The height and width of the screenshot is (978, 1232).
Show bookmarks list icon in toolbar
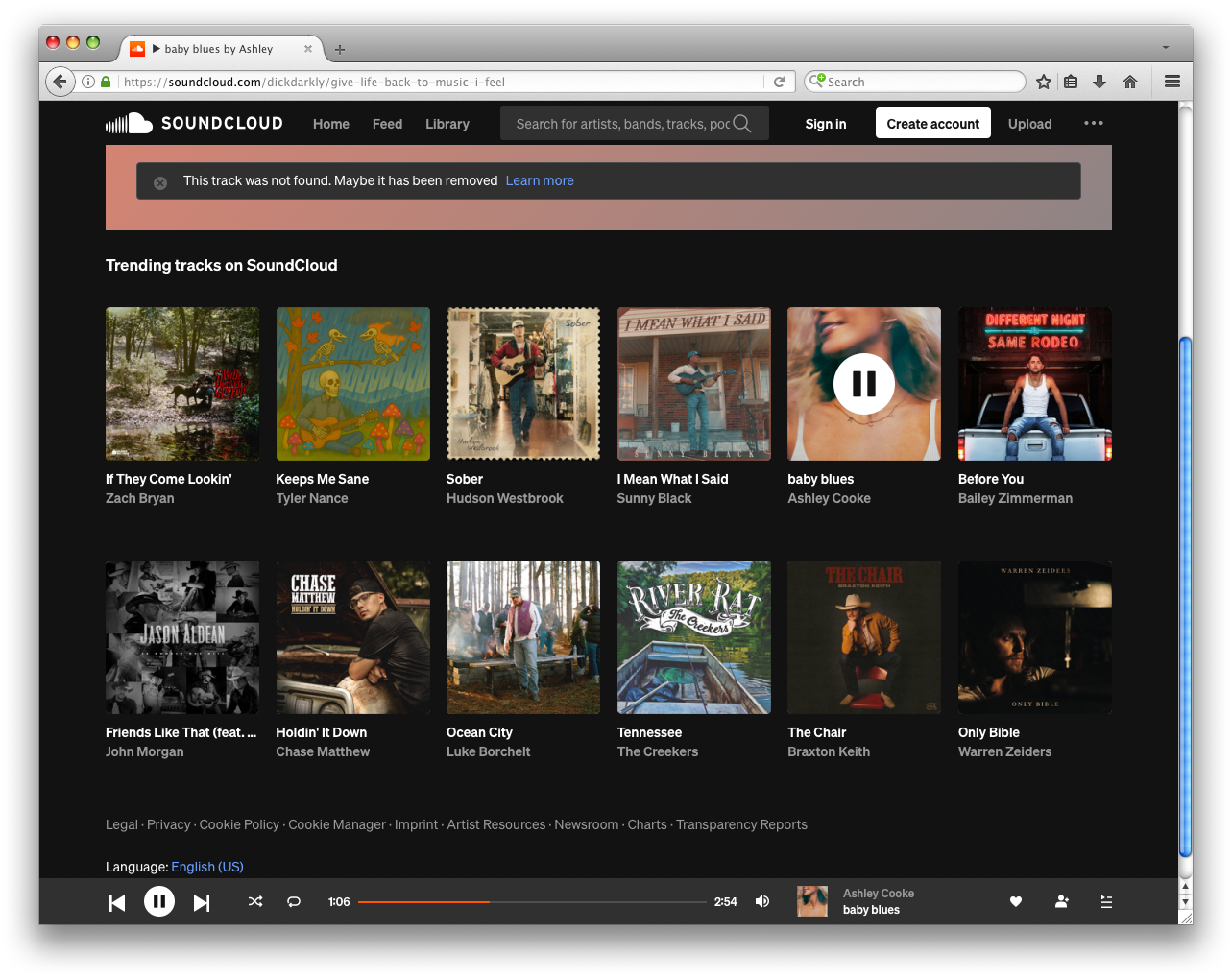[1071, 82]
